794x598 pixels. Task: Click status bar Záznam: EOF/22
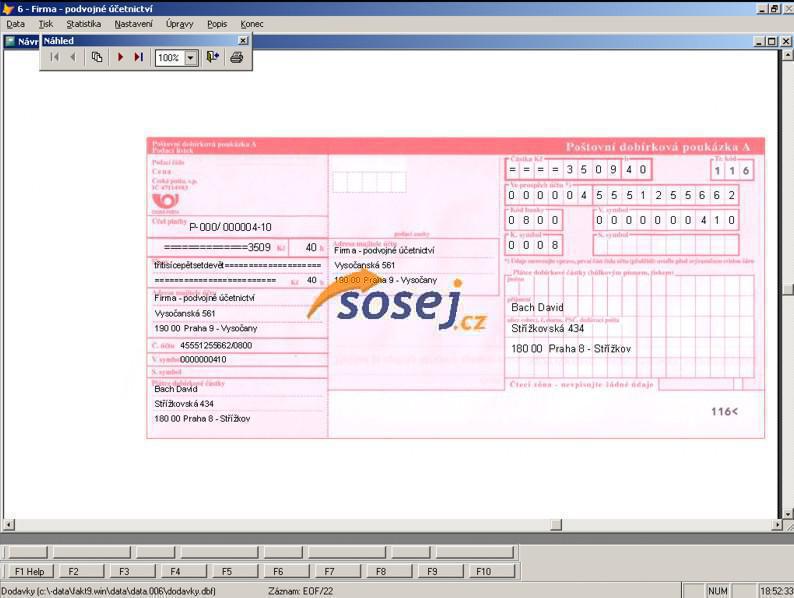pyautogui.click(x=301, y=591)
